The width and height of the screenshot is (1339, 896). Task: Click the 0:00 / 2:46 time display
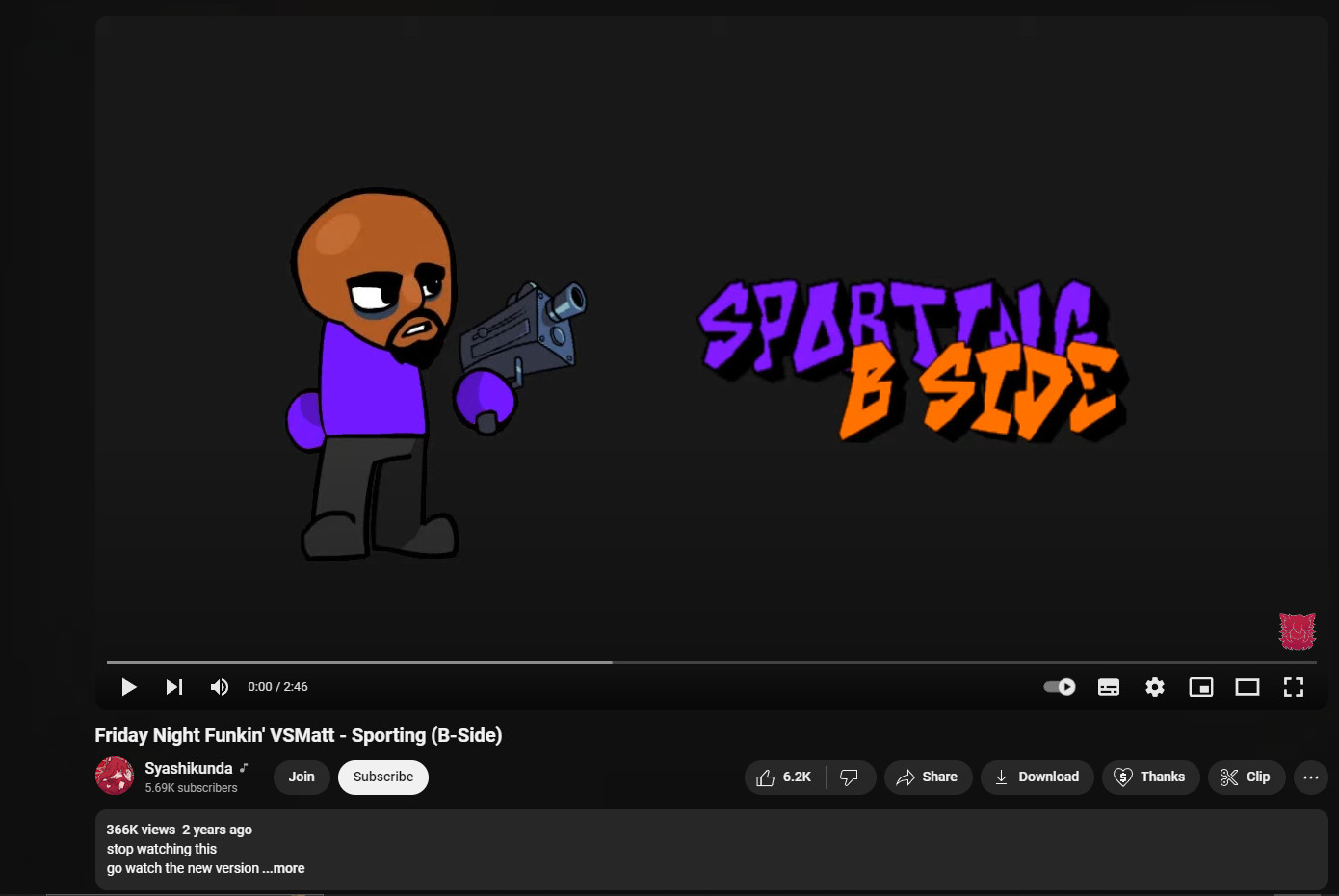(277, 687)
